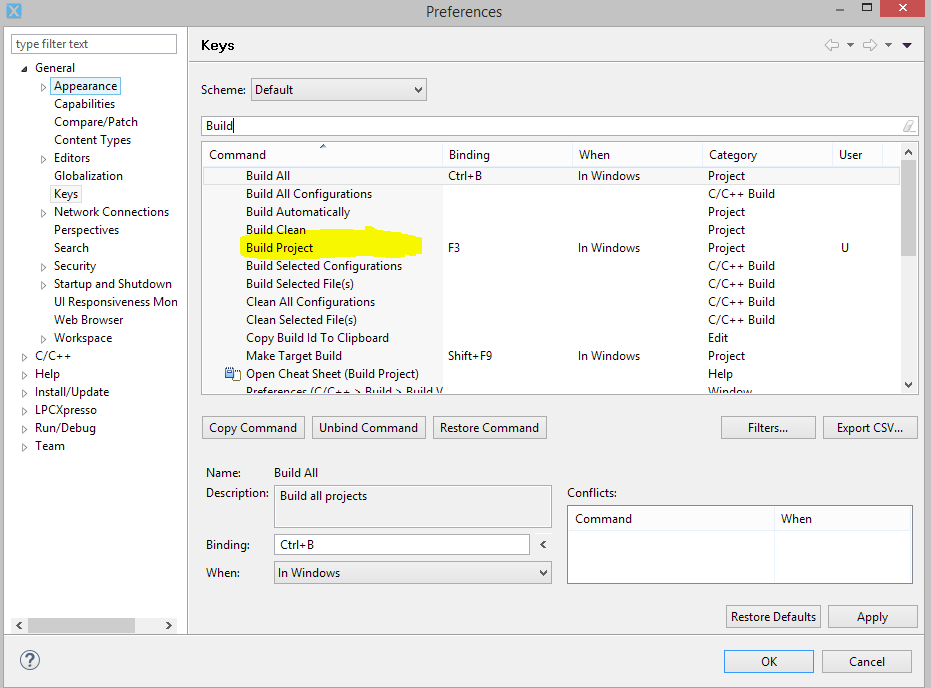The height and width of the screenshot is (688, 931).
Task: Click the Binding Ctrl+B input field
Action: pyautogui.click(x=402, y=544)
